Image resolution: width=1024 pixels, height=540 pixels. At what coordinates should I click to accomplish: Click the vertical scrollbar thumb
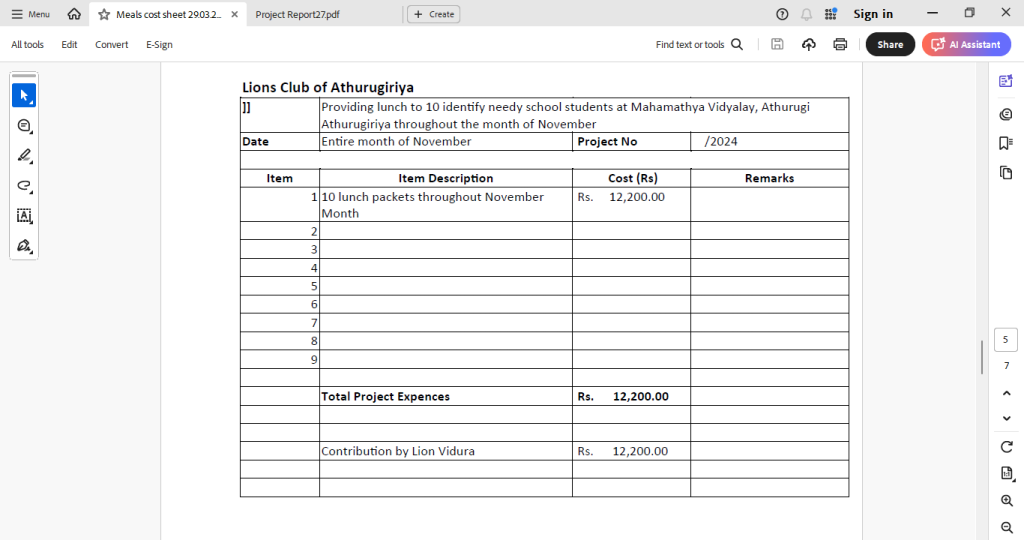pyautogui.click(x=982, y=357)
